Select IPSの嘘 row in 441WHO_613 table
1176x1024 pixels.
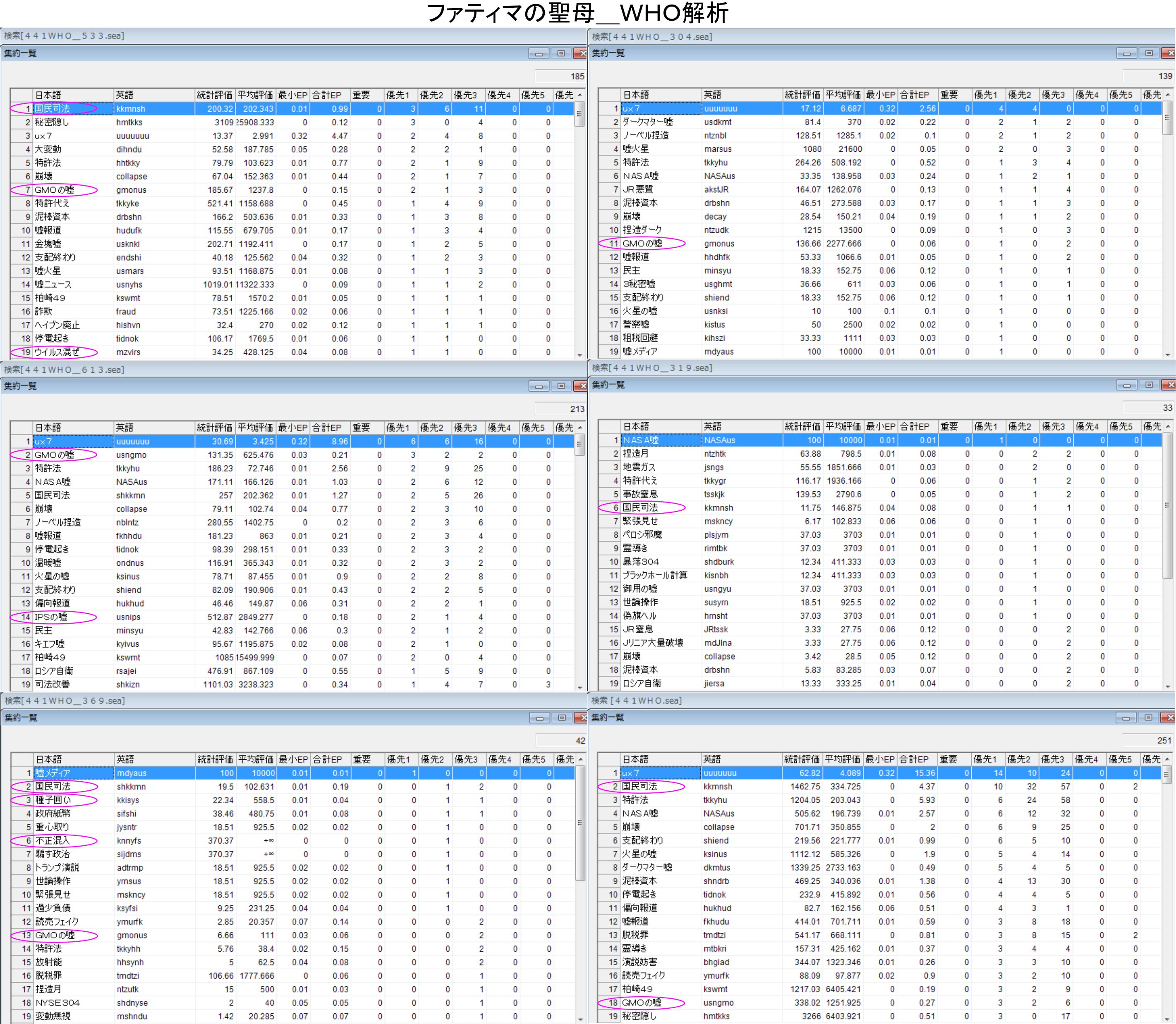pos(51,617)
